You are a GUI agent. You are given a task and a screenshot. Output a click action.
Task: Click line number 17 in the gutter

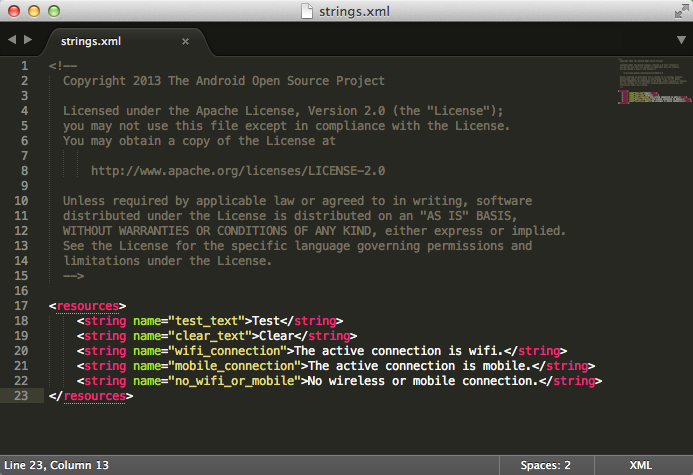pos(21,306)
